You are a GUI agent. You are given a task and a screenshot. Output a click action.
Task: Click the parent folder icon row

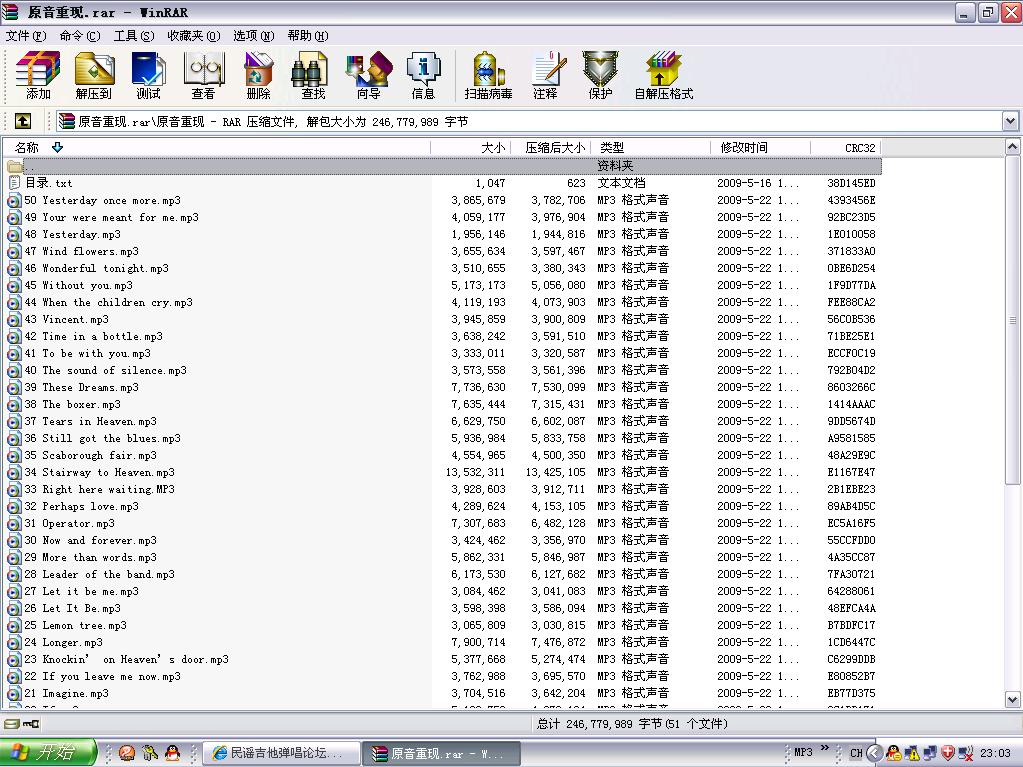point(14,166)
